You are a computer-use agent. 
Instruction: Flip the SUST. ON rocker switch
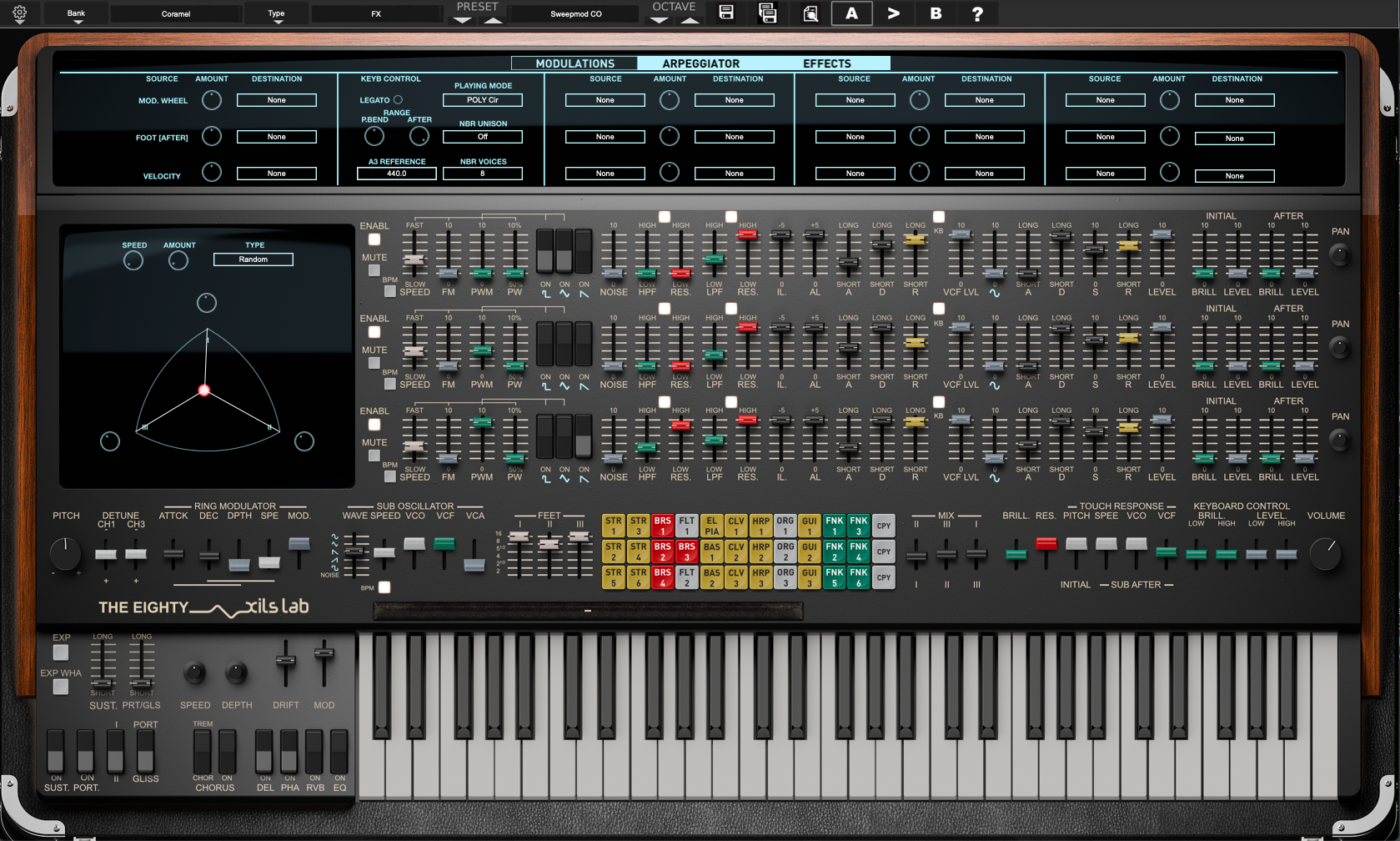point(55,750)
